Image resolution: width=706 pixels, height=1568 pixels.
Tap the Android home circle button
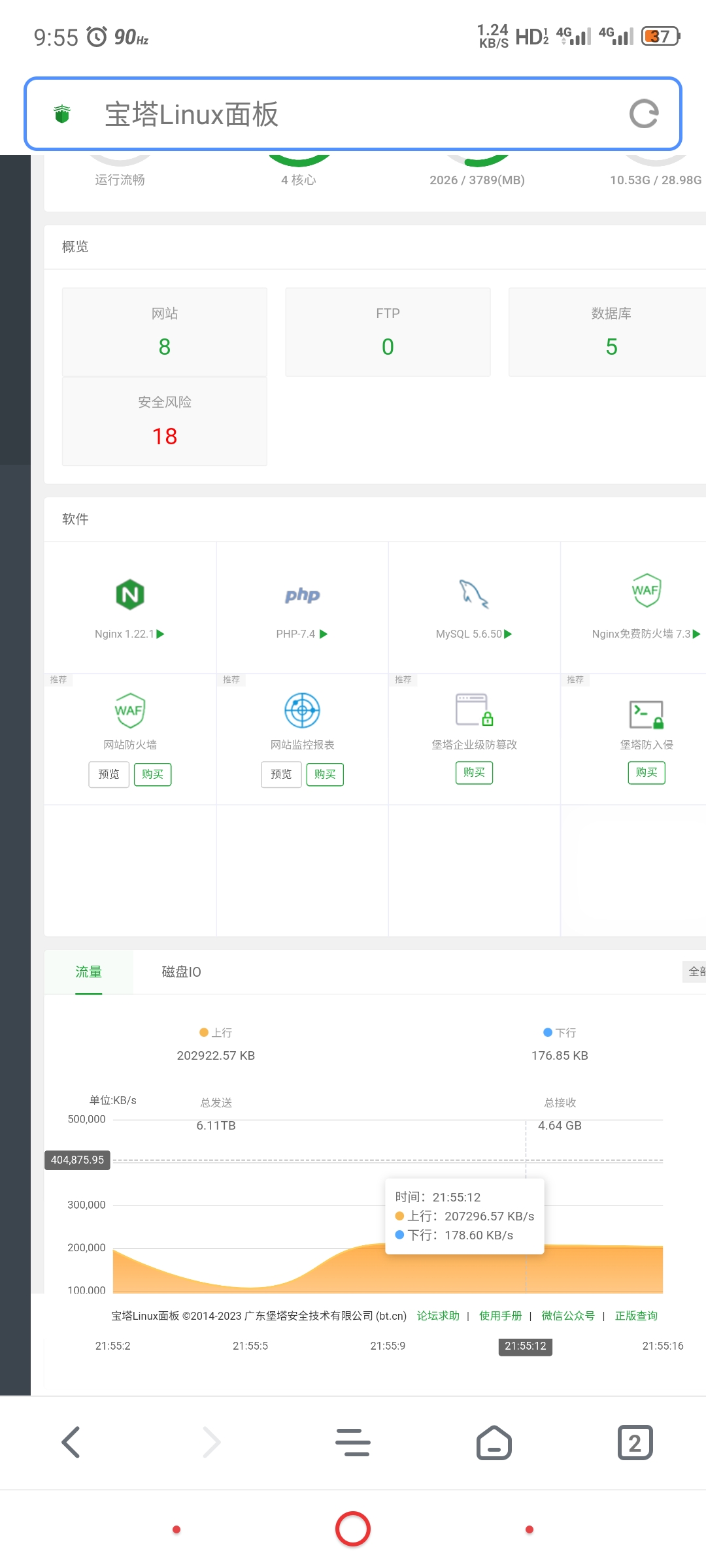coord(353,1529)
